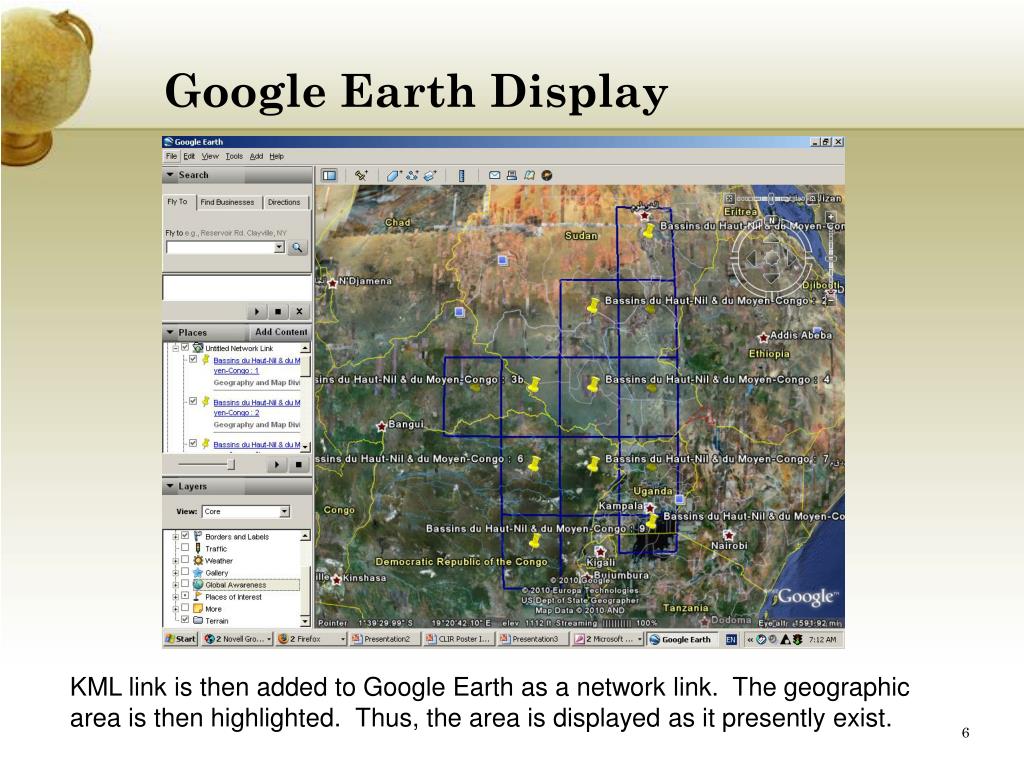Image resolution: width=1024 pixels, height=768 pixels.
Task: Switch to the Find Businesses tab
Action: pos(227,202)
